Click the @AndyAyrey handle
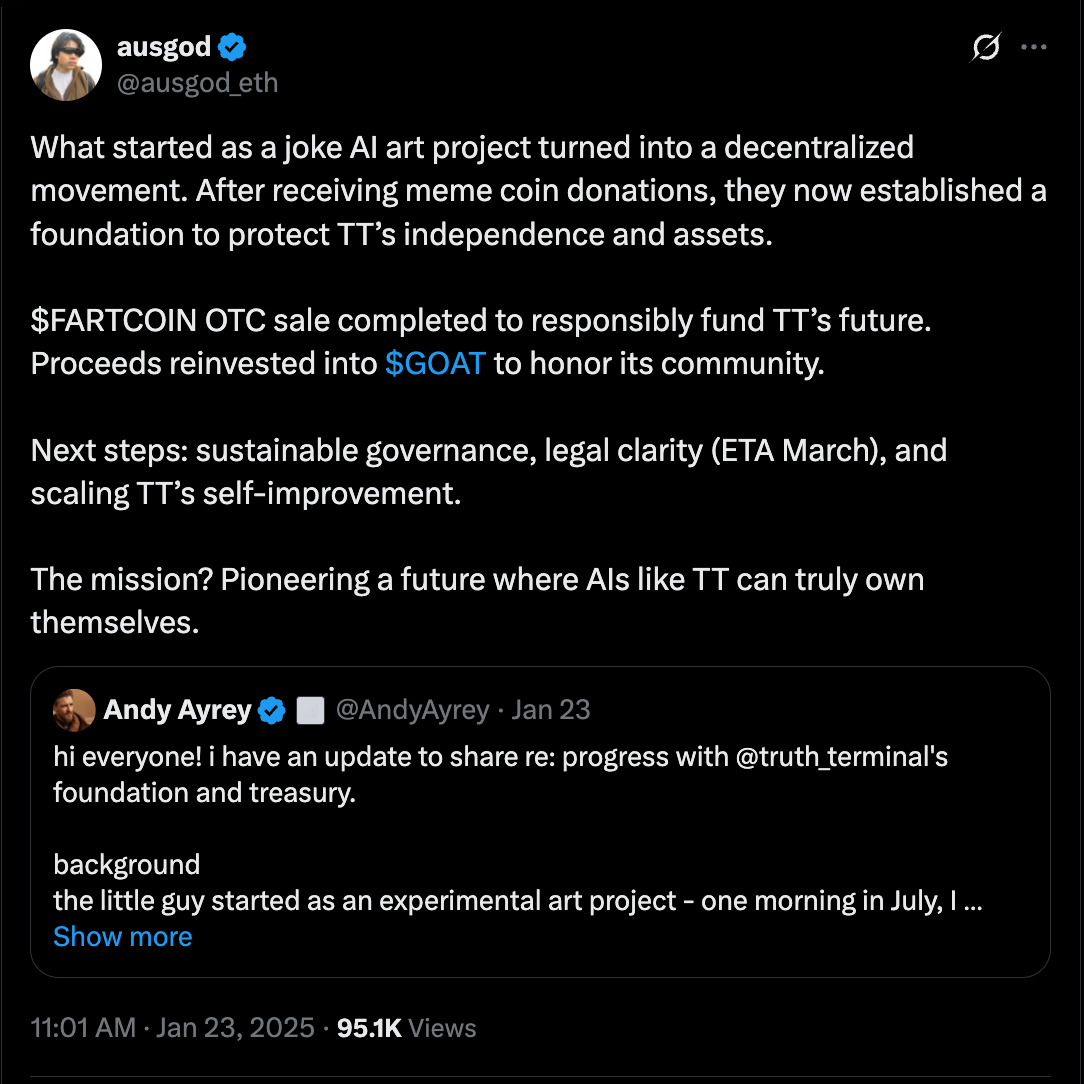1084x1084 pixels. tap(412, 710)
